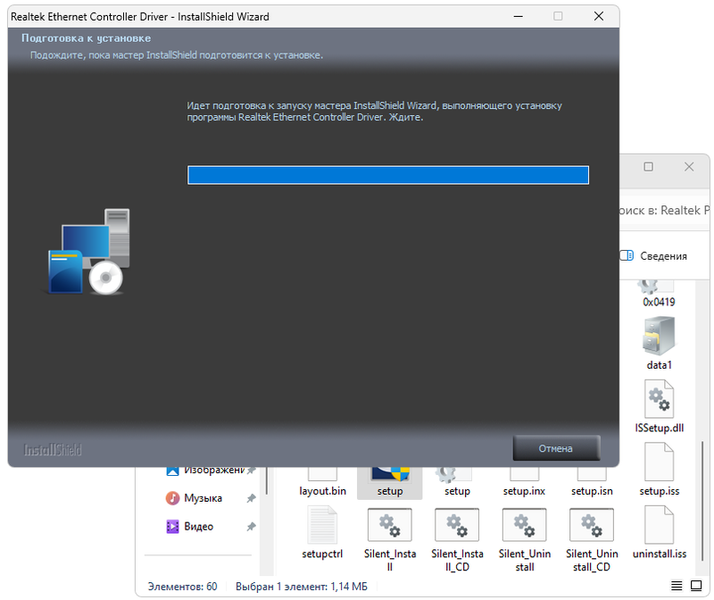
Task: Unpin Видео using its pin icon
Action: coord(251,527)
